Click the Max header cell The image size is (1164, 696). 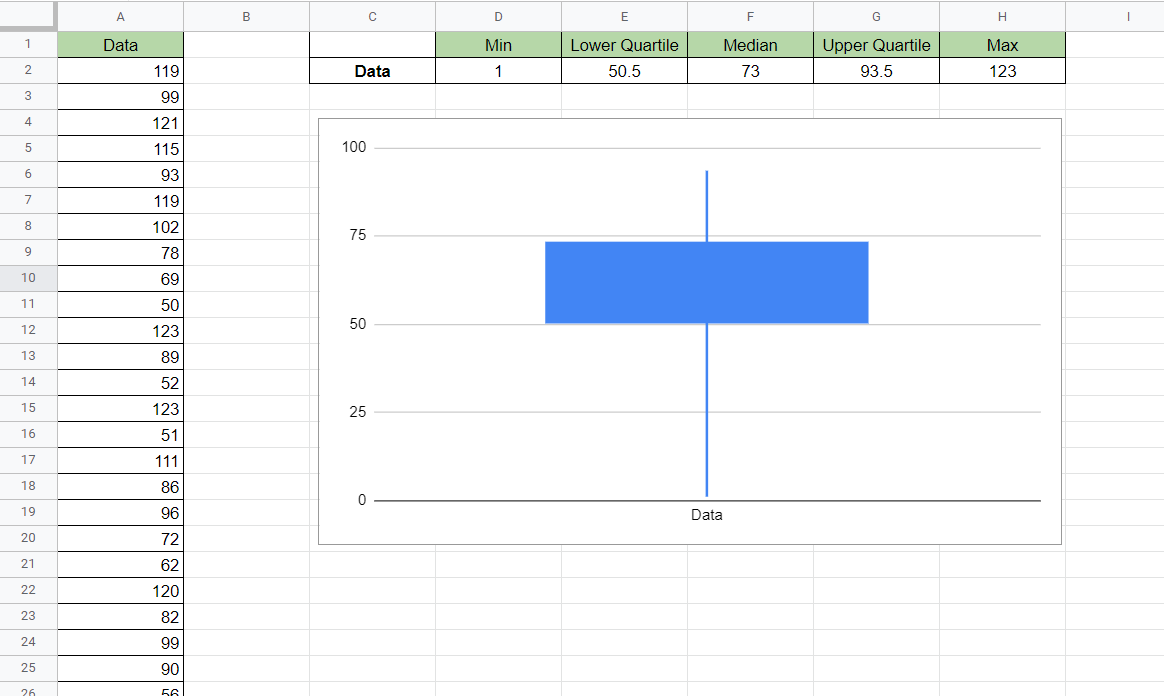(1002, 45)
